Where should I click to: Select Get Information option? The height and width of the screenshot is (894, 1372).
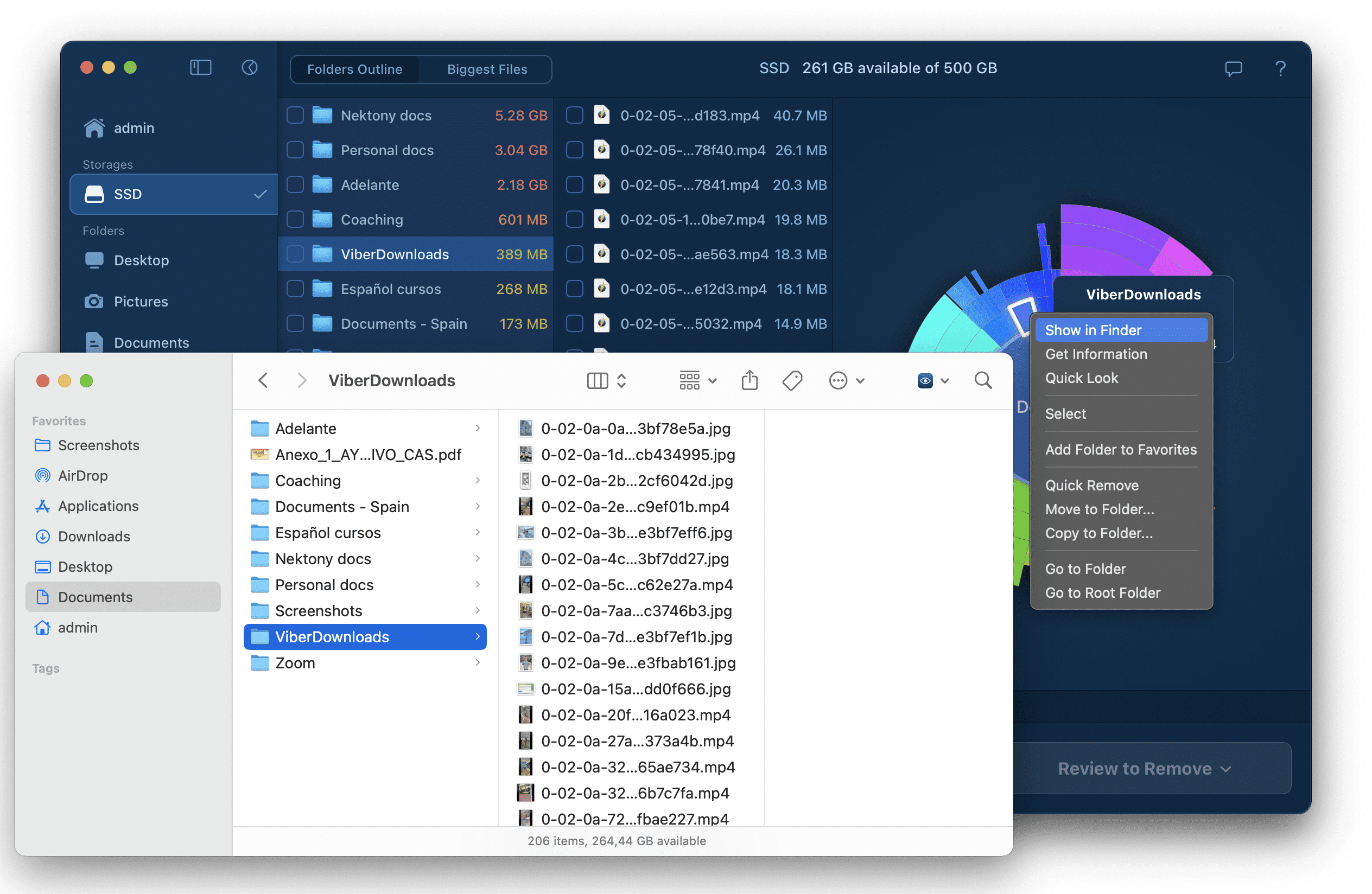[1096, 354]
